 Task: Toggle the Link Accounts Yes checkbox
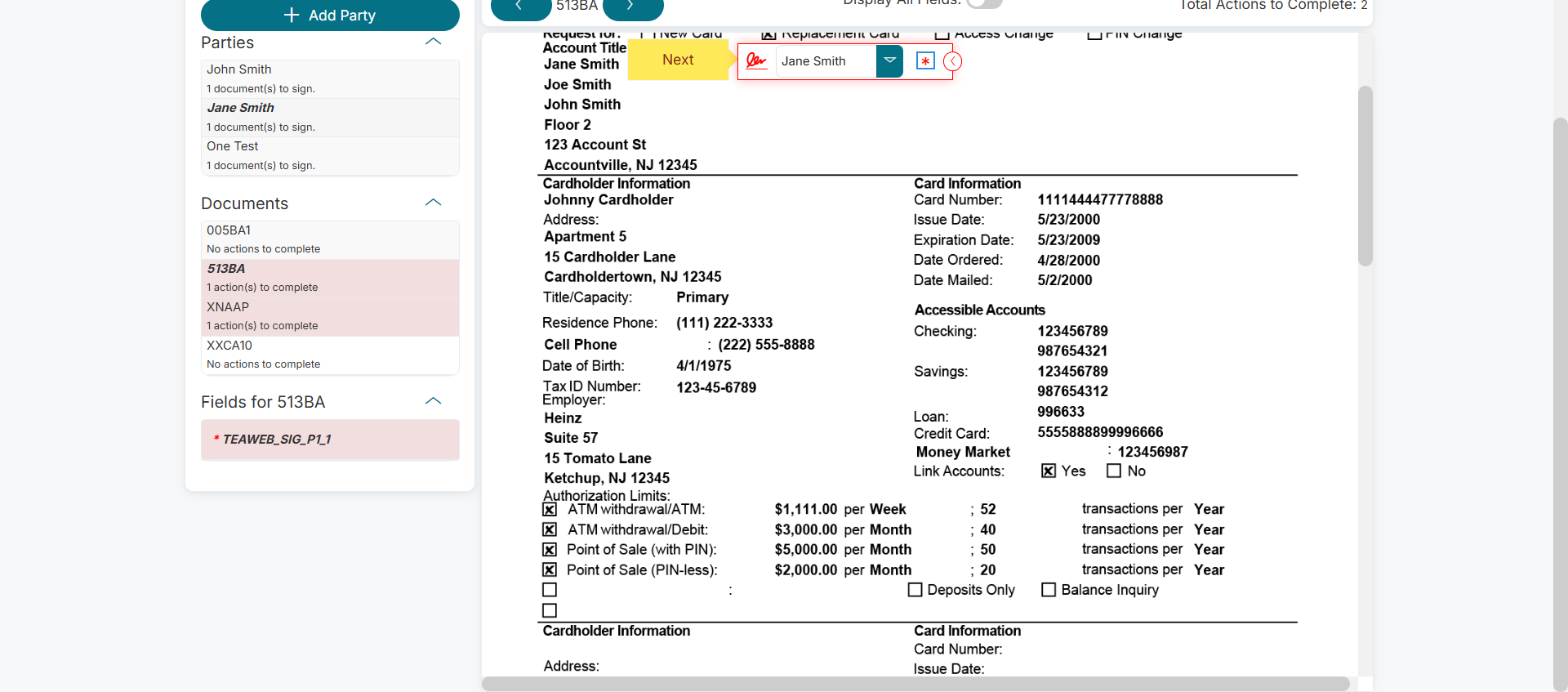tap(1049, 471)
